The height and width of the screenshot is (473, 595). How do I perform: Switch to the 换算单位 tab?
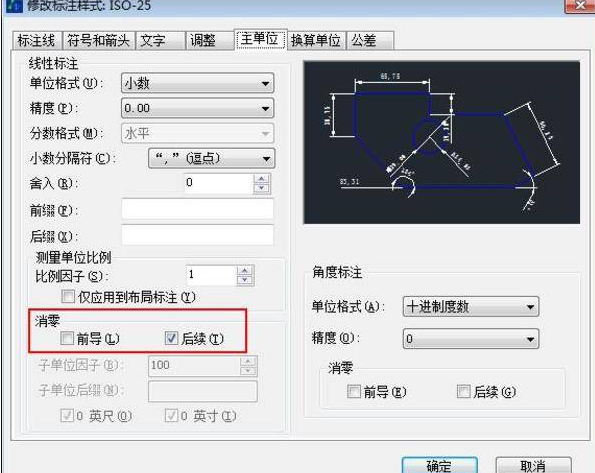point(315,40)
